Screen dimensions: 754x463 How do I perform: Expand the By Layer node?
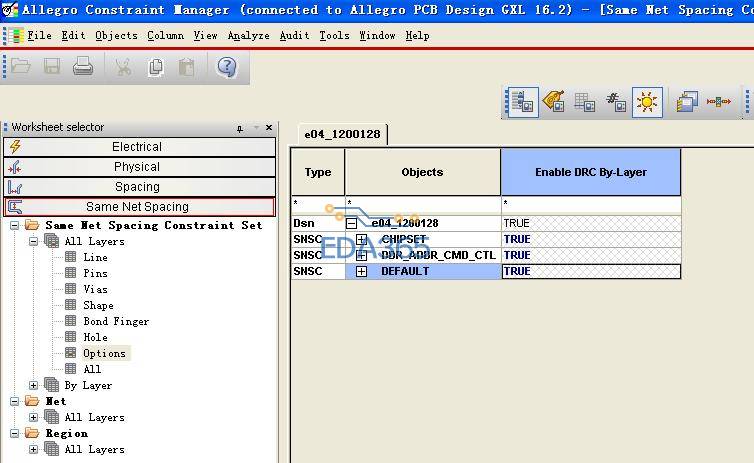[x=33, y=385]
